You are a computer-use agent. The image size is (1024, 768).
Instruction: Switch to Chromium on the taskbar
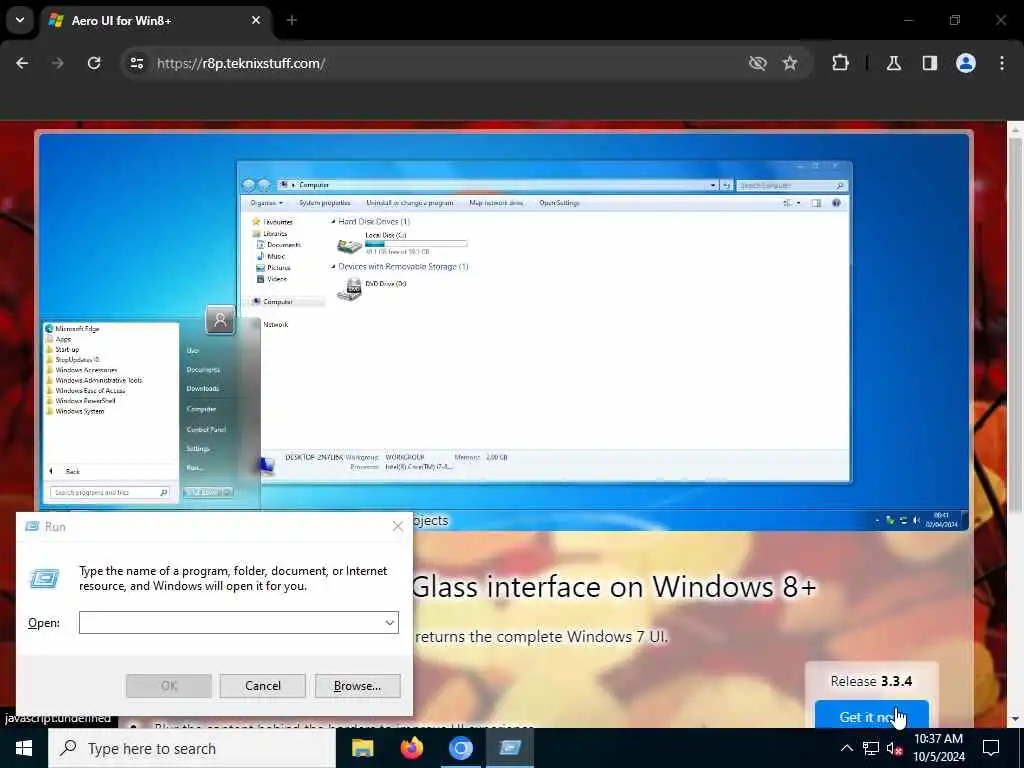tap(460, 748)
